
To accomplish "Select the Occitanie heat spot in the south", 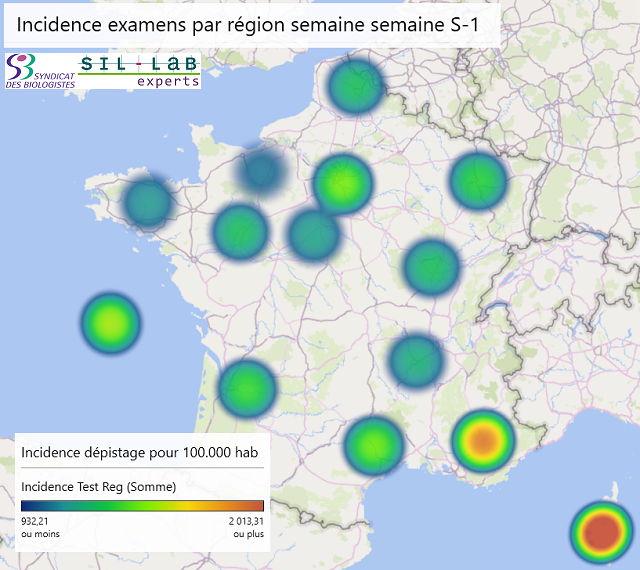I will point(373,443).
